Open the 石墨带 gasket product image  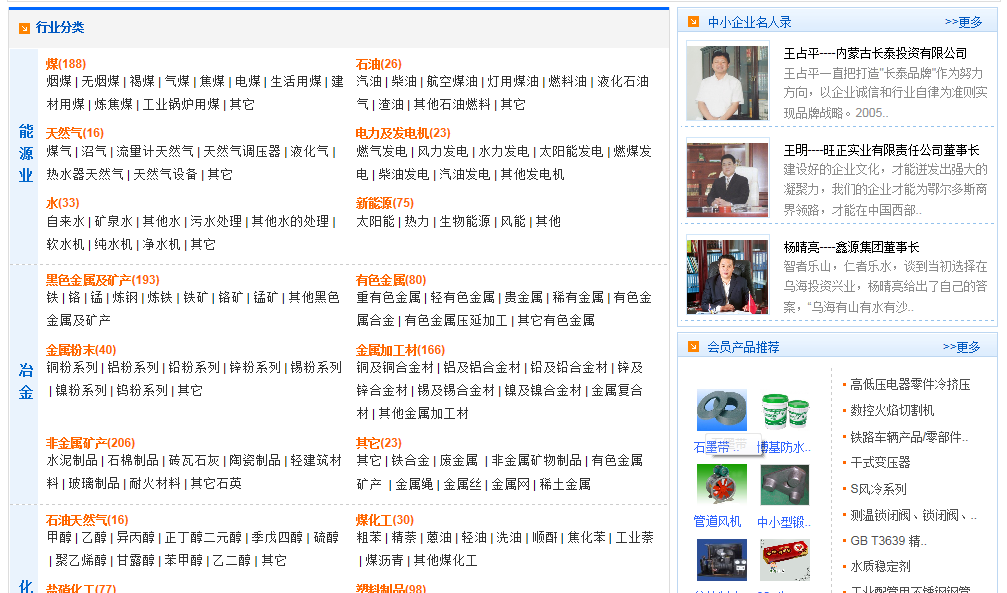pyautogui.click(x=721, y=410)
